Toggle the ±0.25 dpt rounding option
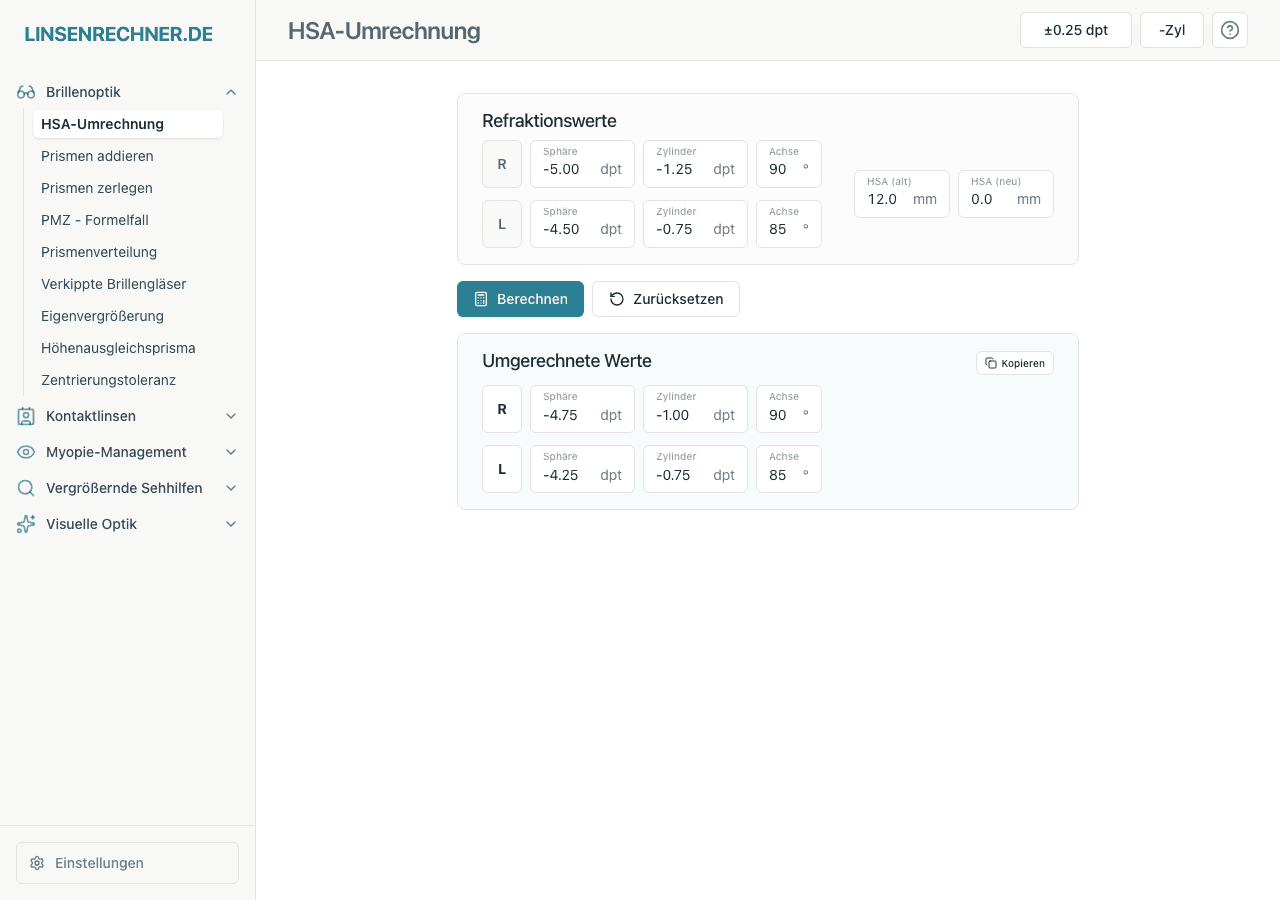 point(1075,30)
